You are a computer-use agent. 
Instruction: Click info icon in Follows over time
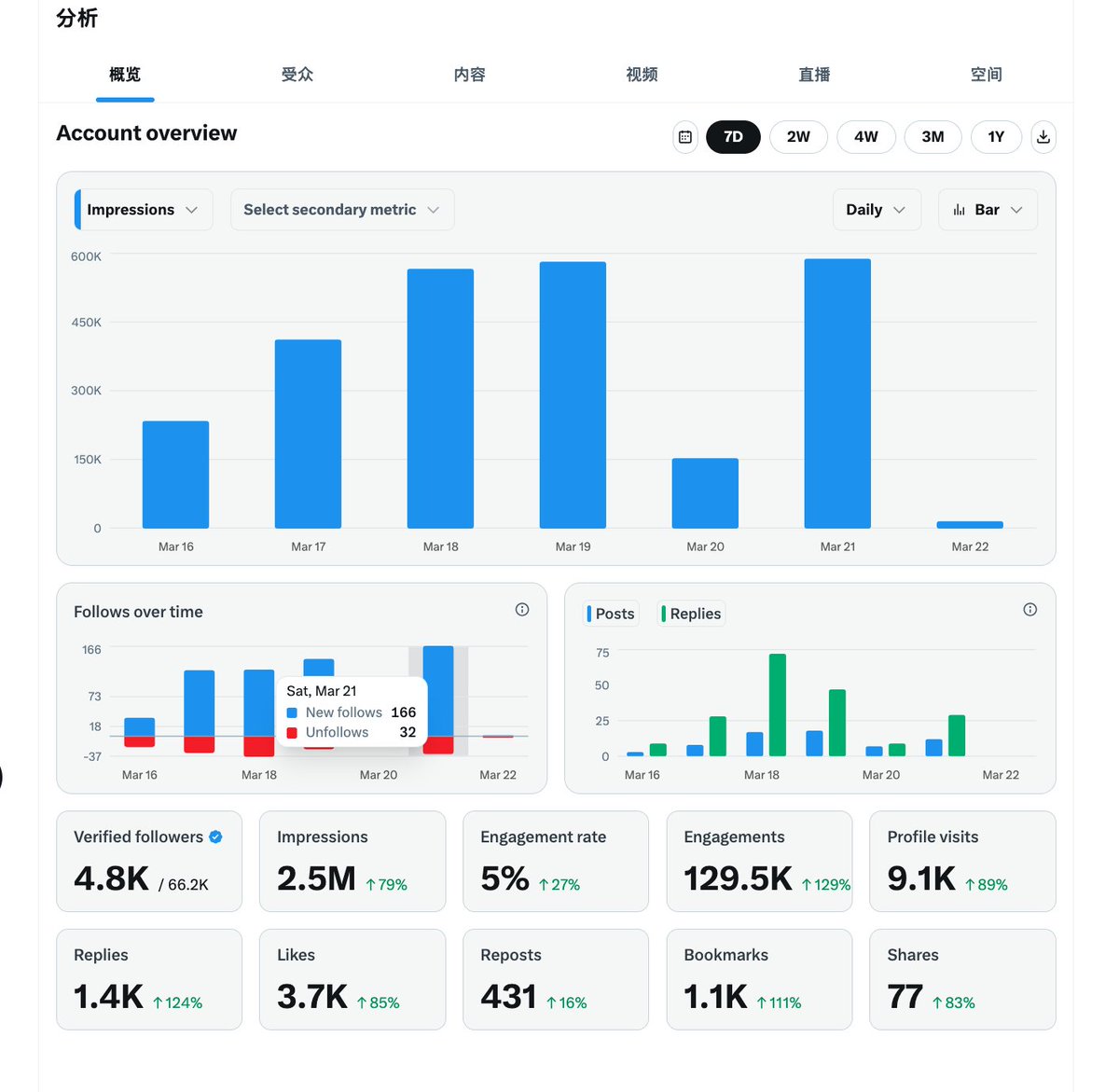[522, 610]
